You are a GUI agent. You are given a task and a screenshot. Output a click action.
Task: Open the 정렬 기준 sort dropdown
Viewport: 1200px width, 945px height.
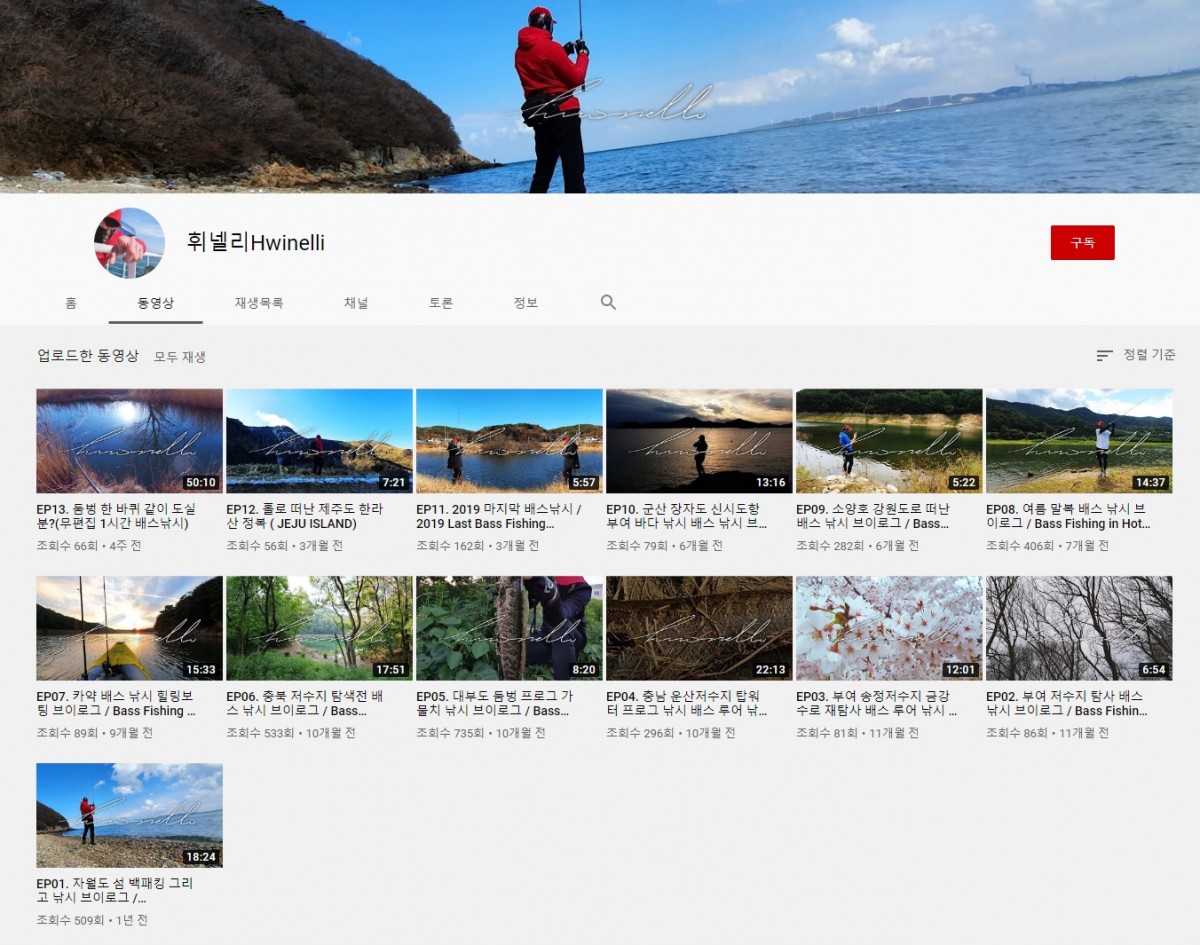click(x=1136, y=355)
